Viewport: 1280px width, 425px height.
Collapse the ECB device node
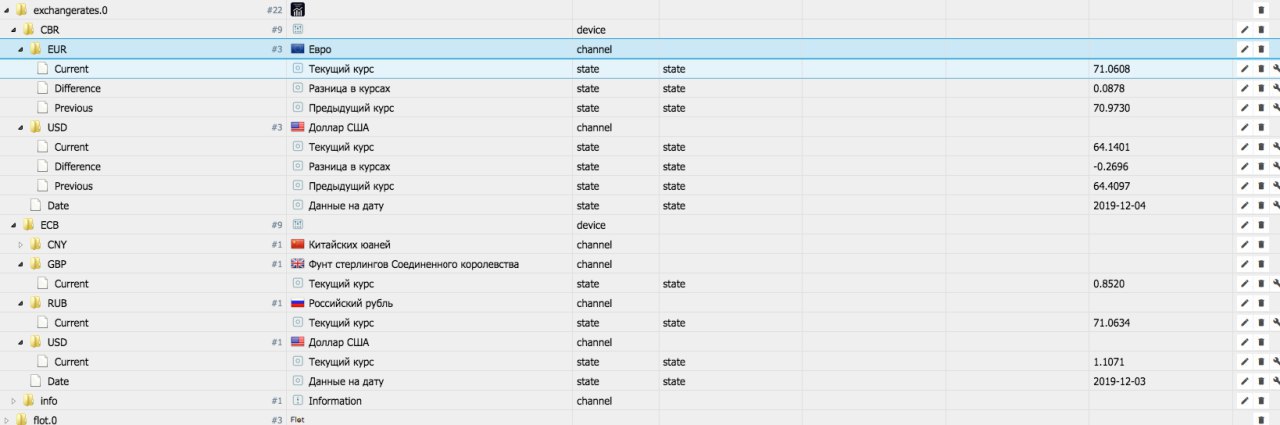point(13,225)
